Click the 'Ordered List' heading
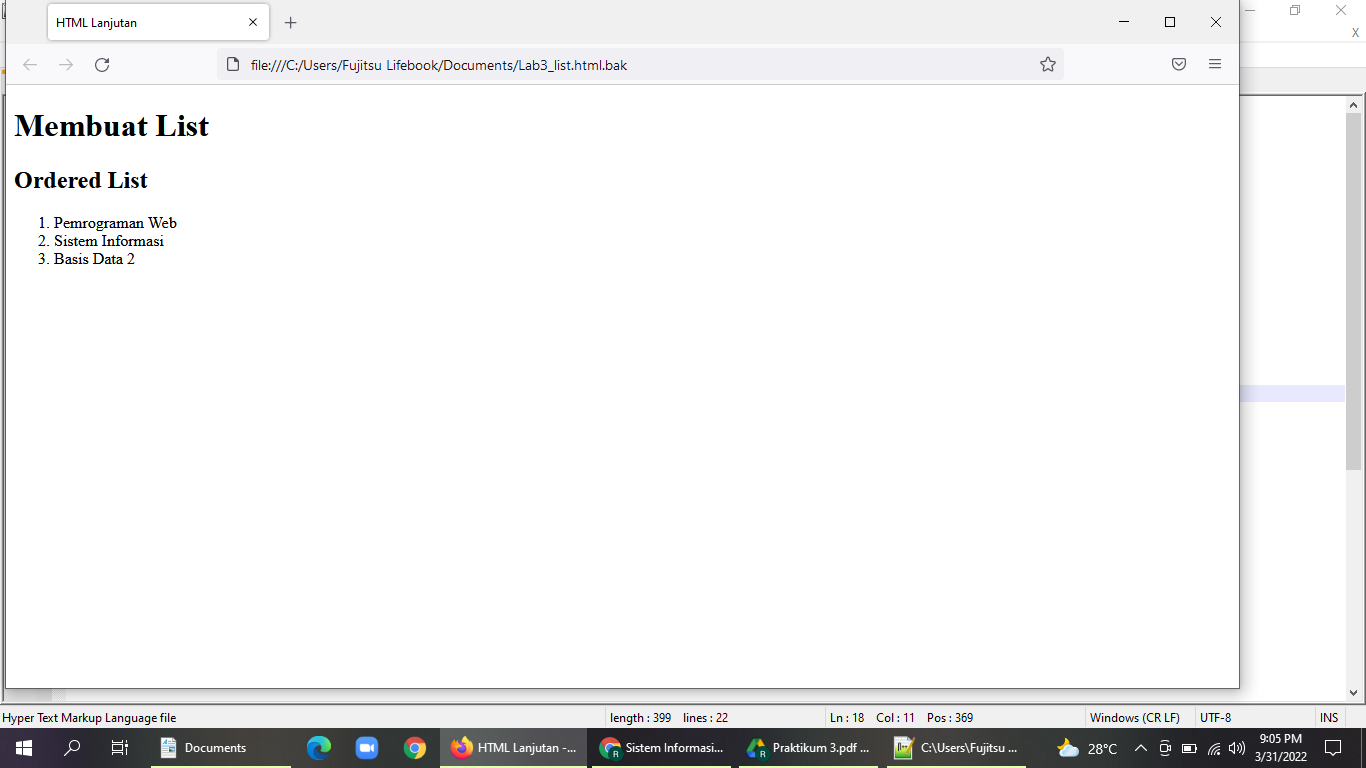 pos(81,180)
